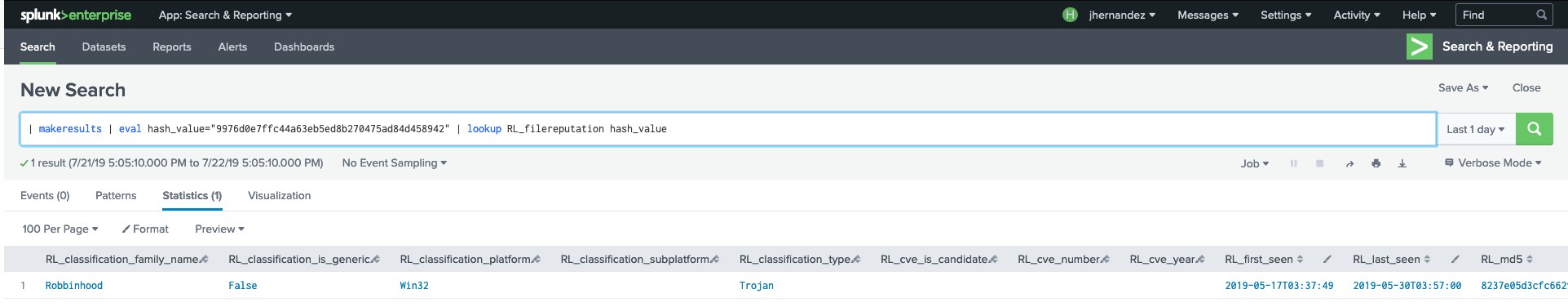Open the Last 1 day time range picker

(x=1476, y=129)
